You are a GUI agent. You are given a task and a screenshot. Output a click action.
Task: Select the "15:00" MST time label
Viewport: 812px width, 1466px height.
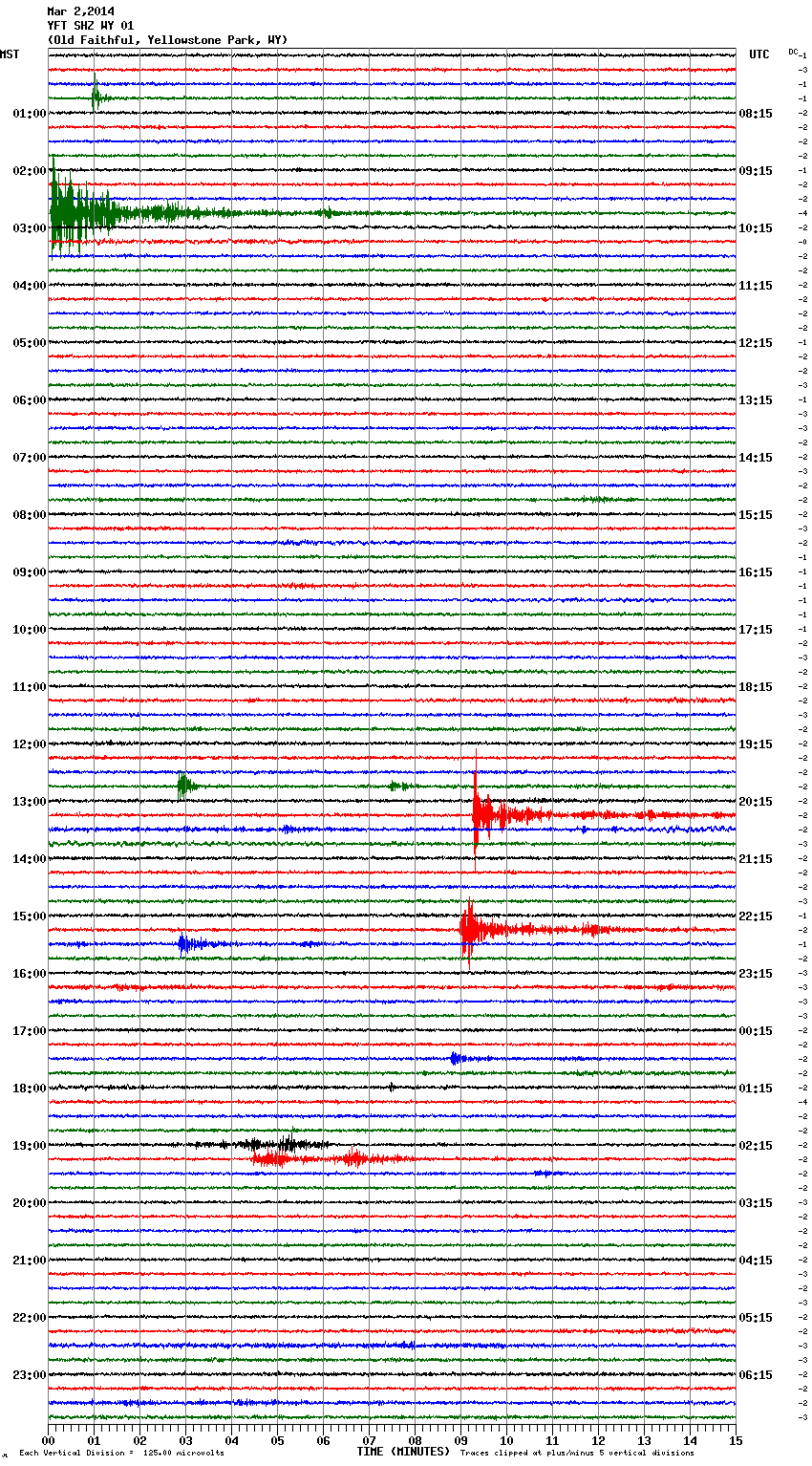point(29,916)
